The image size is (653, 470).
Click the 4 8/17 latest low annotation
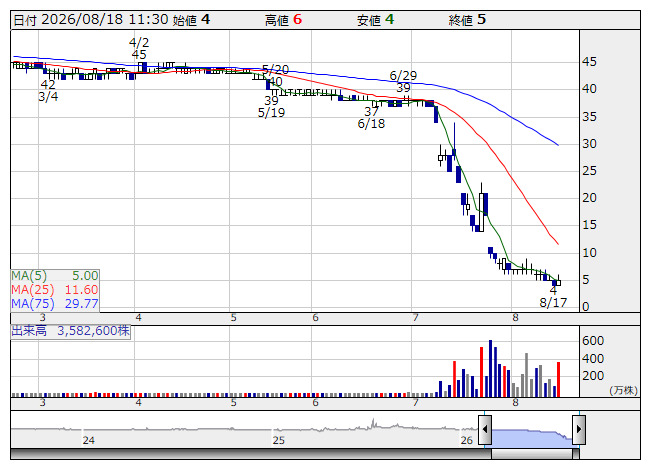[x=553, y=297]
